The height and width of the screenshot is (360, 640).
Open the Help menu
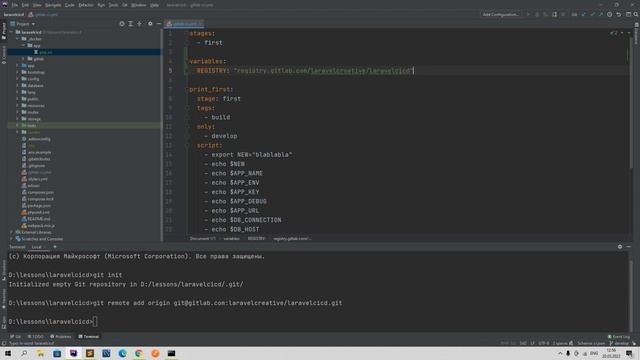[154, 5]
